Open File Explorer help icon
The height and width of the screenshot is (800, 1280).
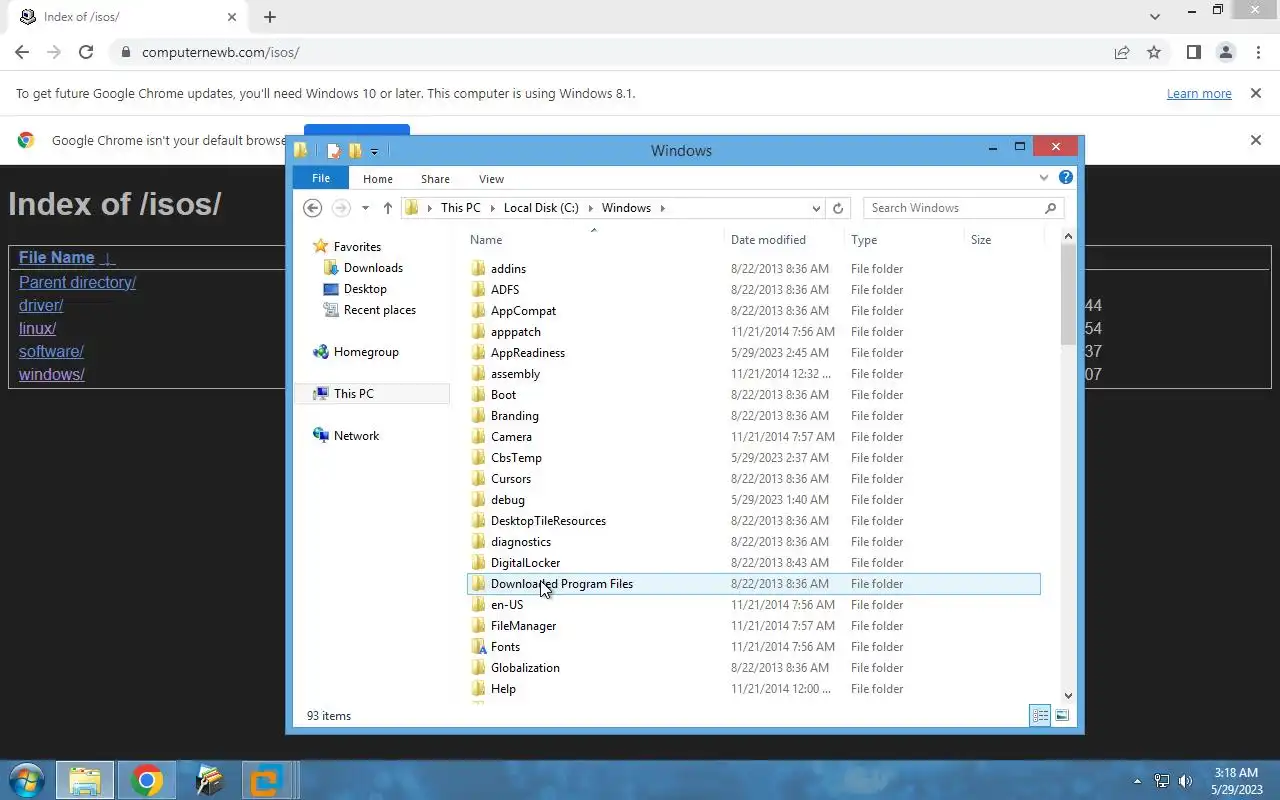[1066, 178]
